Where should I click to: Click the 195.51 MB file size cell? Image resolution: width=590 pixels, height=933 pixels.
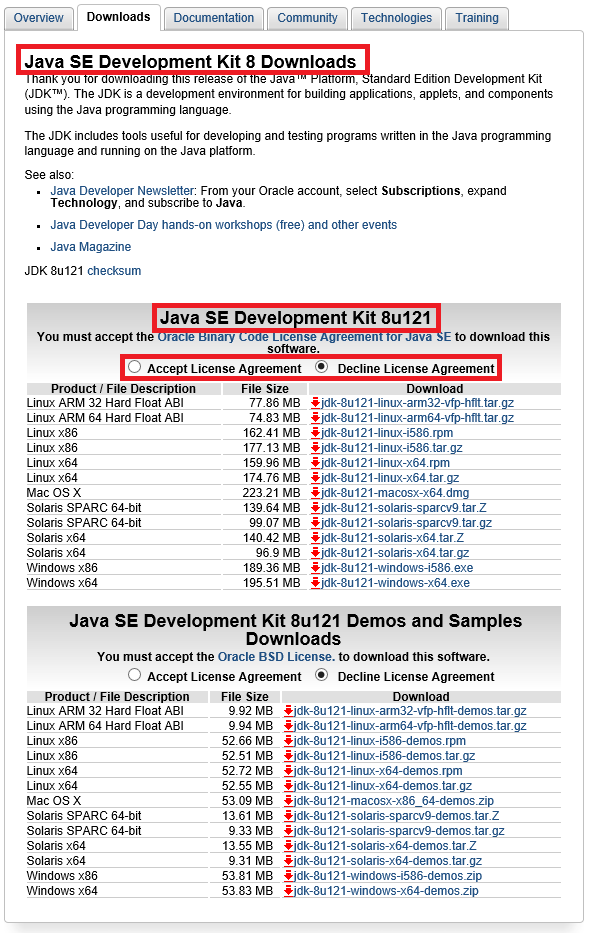(271, 583)
